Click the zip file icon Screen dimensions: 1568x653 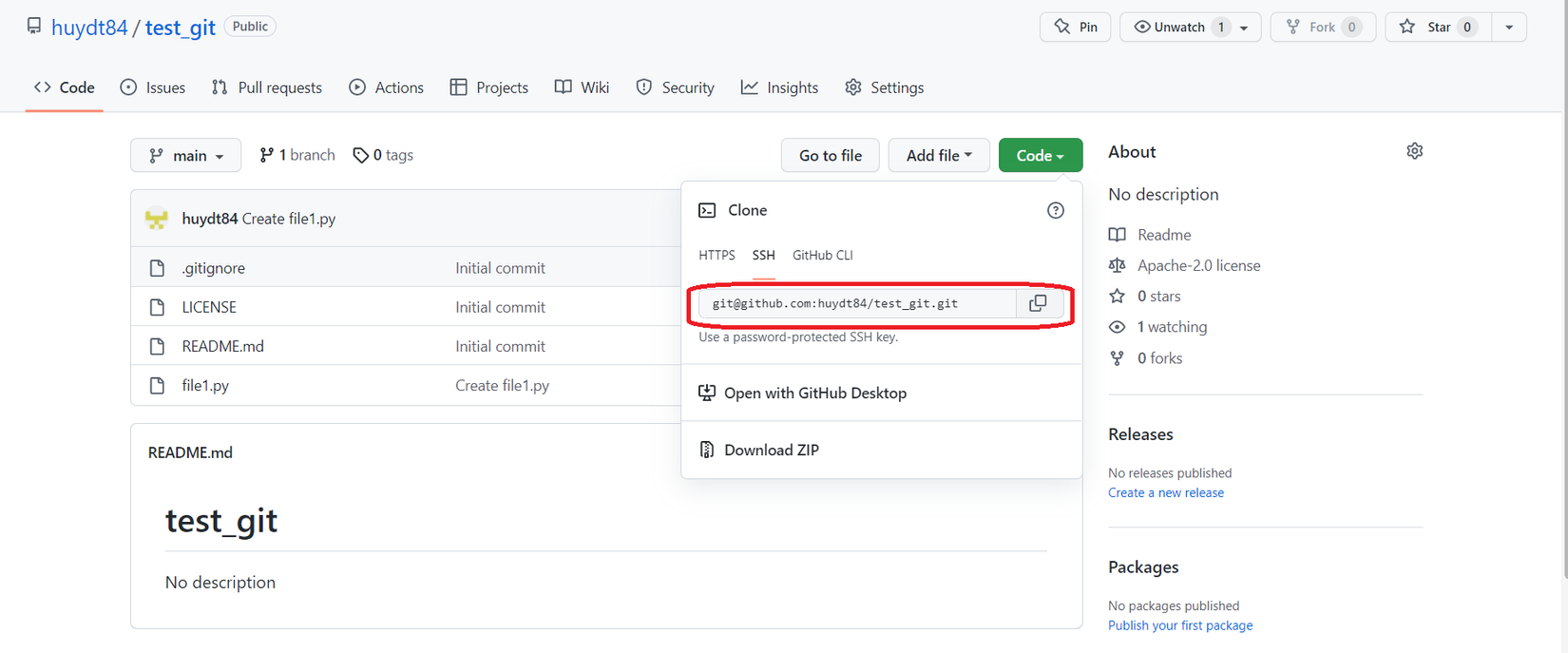tap(707, 450)
